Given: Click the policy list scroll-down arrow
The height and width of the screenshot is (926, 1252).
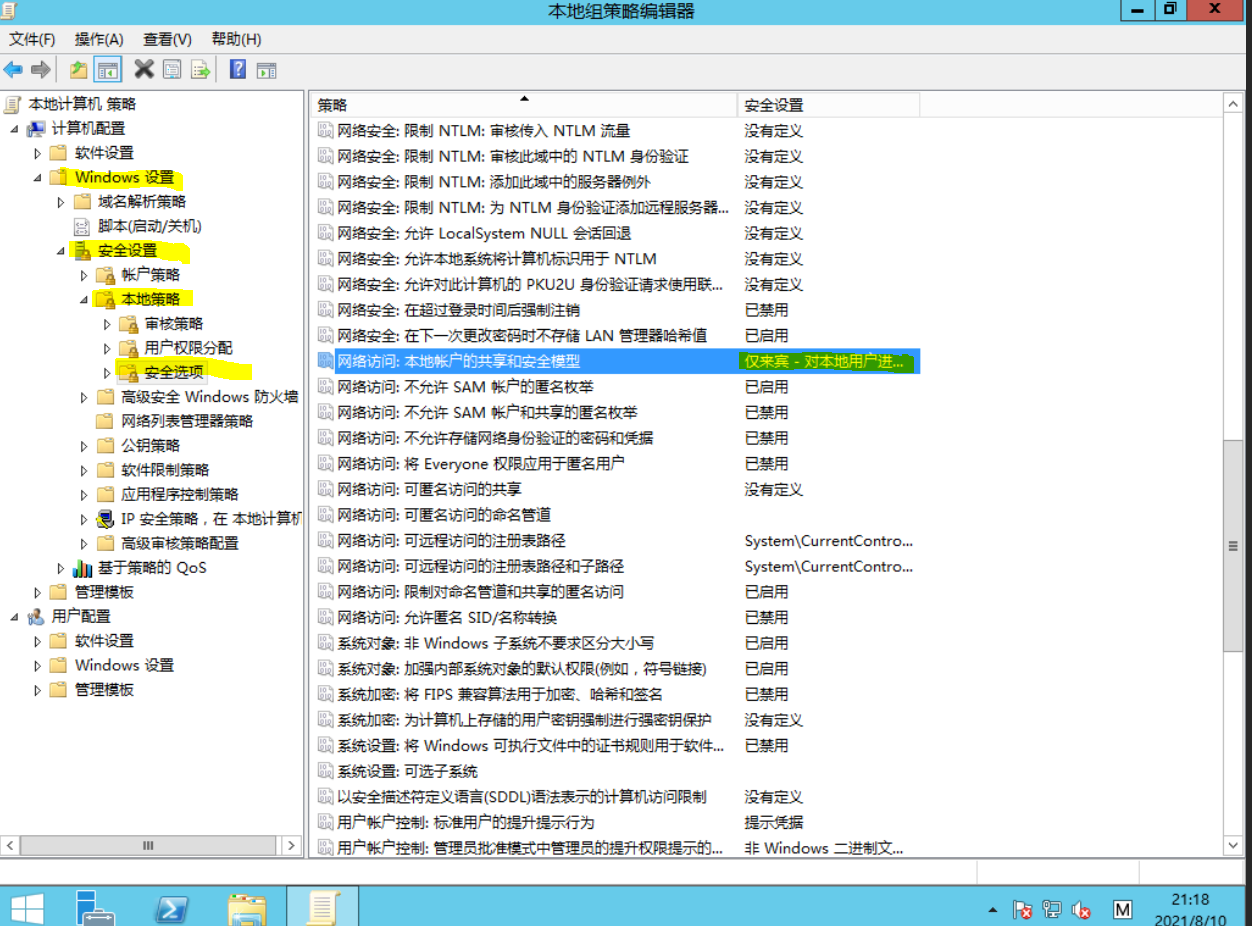Looking at the screenshot, I should 1233,846.
